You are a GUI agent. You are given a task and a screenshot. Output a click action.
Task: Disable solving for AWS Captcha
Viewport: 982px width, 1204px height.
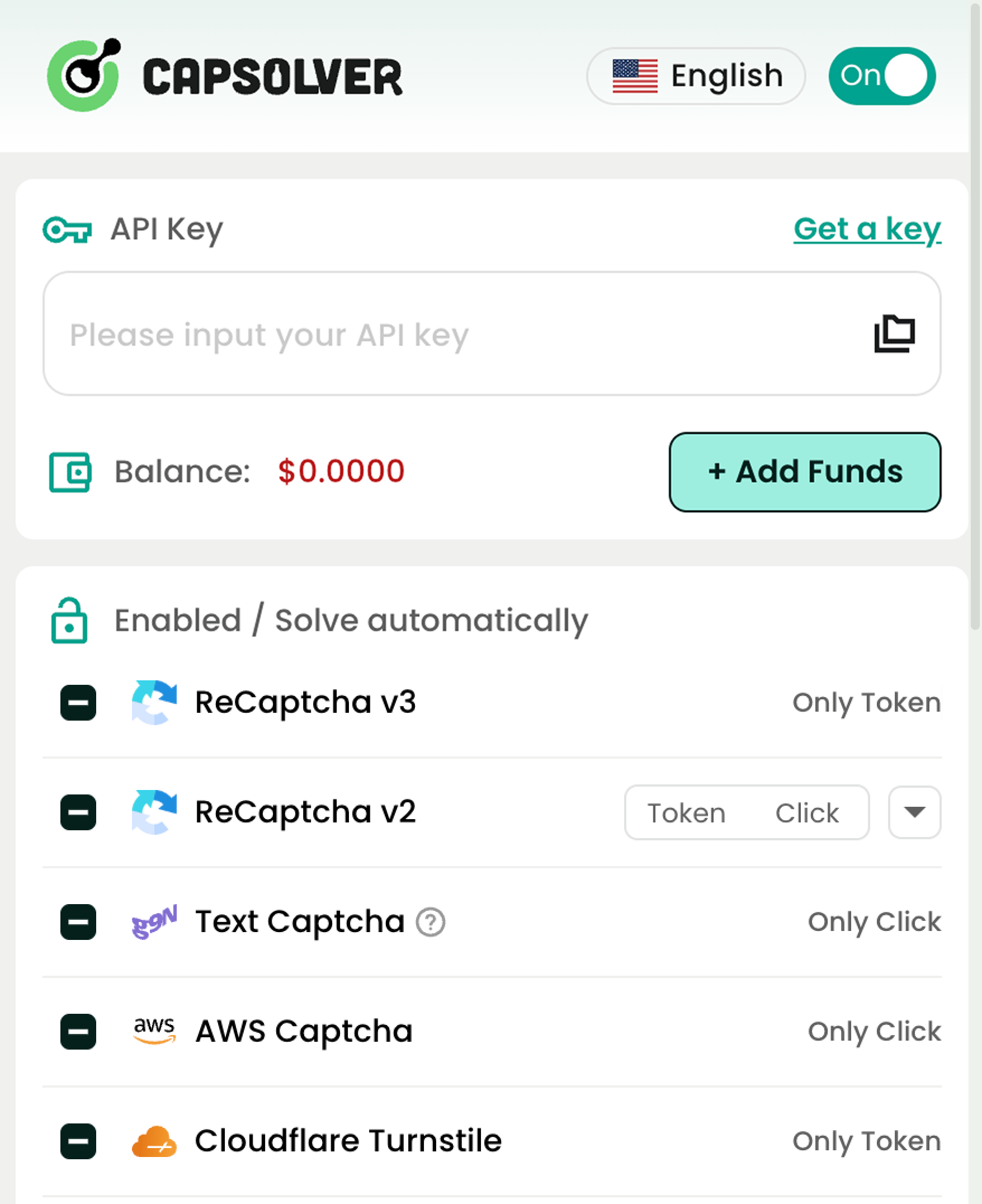77,1032
